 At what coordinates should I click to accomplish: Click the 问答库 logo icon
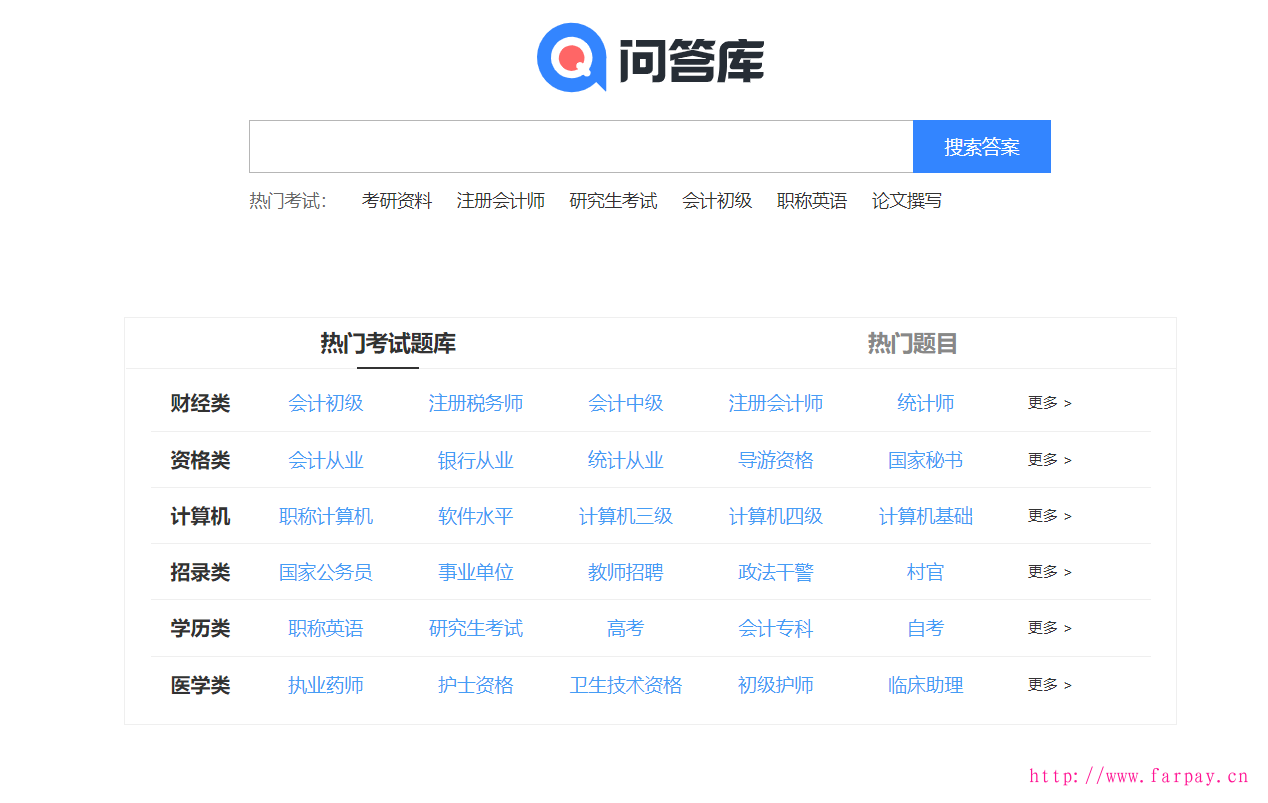[572, 58]
